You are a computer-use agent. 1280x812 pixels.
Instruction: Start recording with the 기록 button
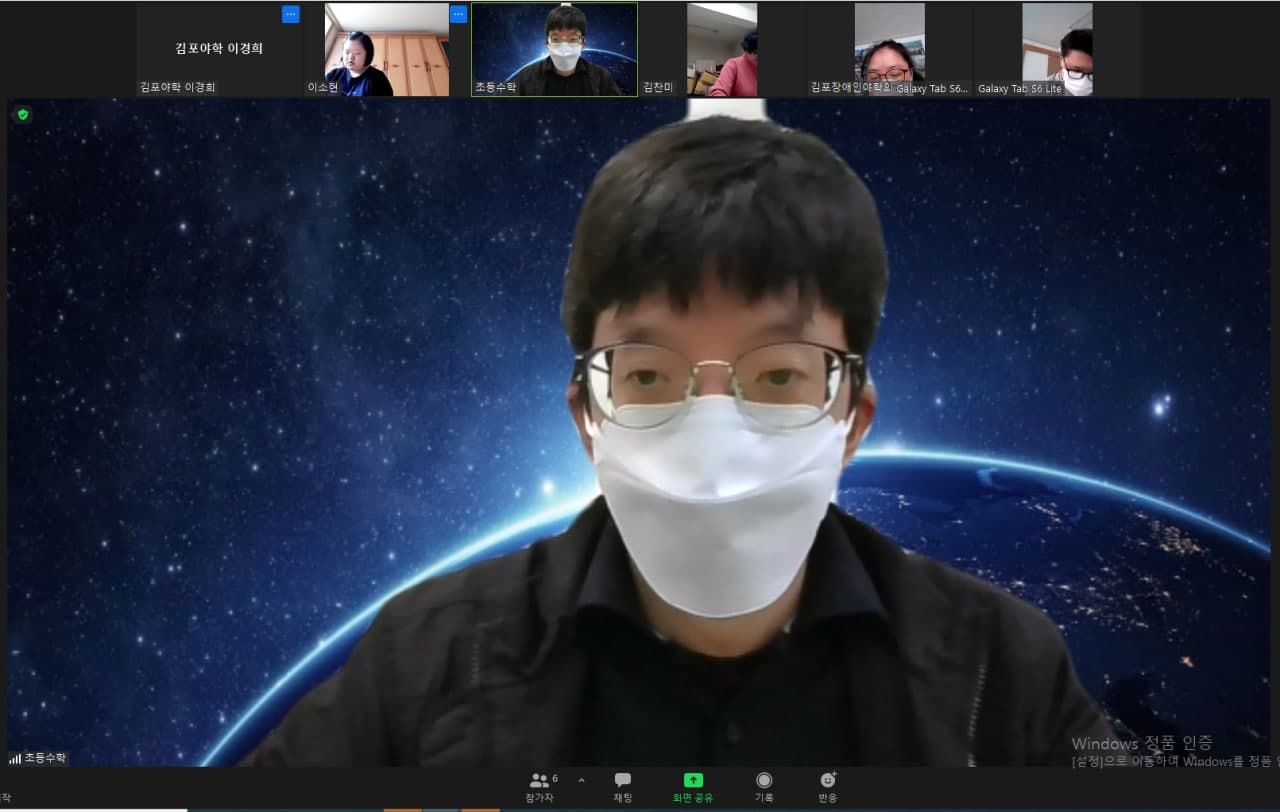tap(764, 787)
